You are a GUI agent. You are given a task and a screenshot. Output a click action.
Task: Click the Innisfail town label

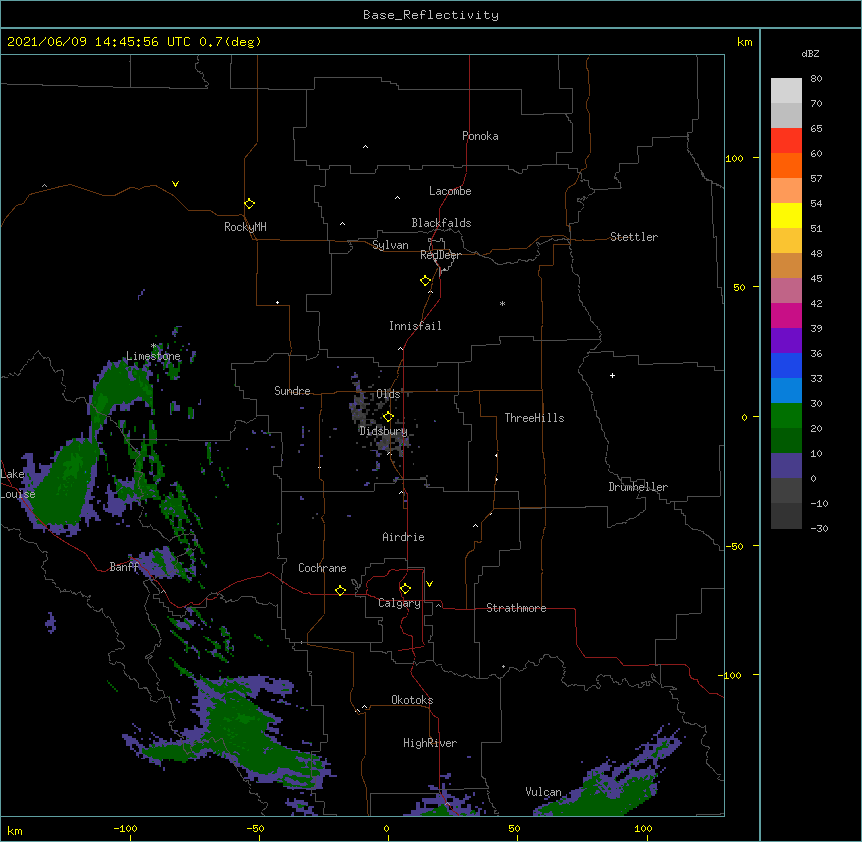[415, 326]
